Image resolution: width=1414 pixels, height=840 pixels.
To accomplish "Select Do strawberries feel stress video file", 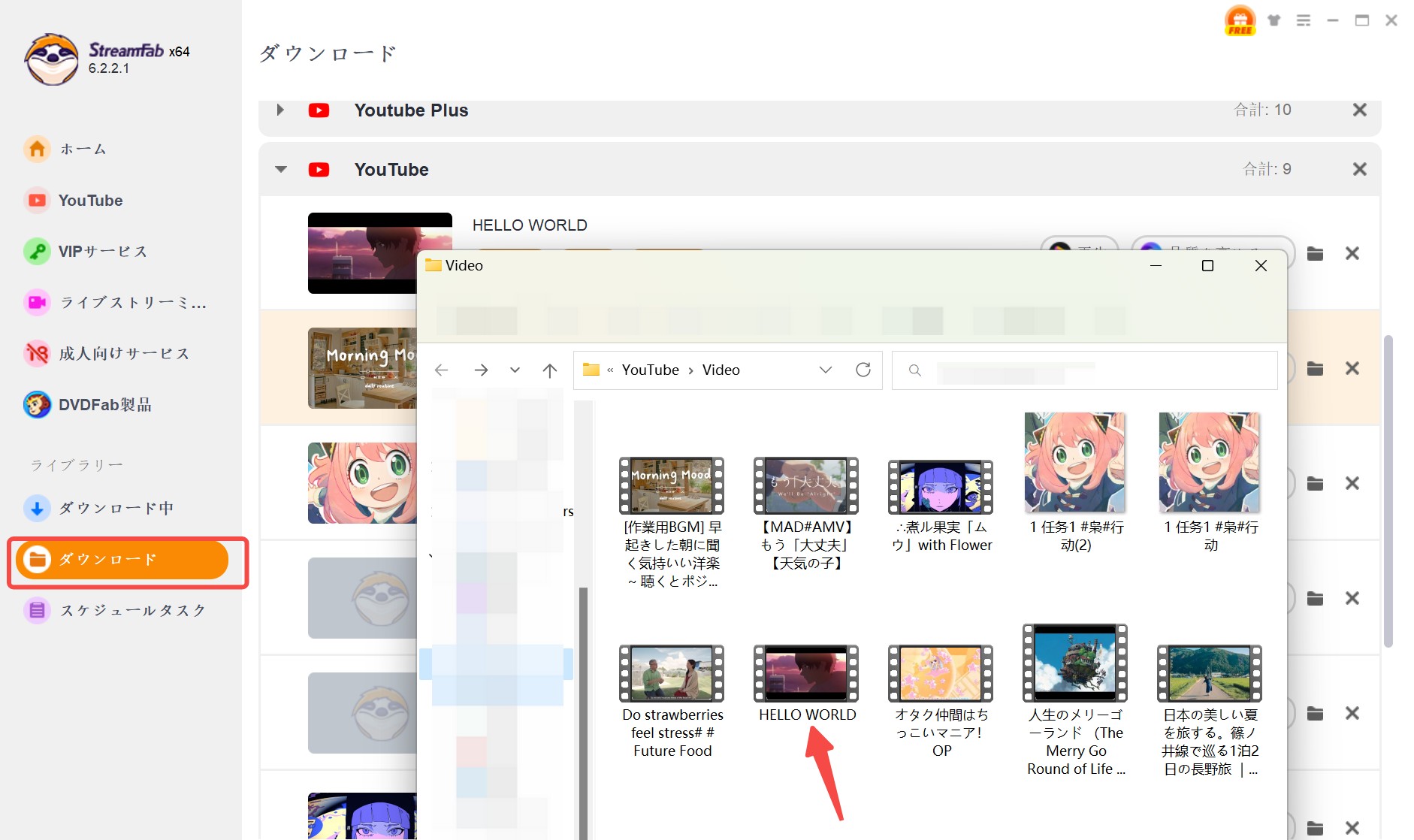I will tap(672, 702).
